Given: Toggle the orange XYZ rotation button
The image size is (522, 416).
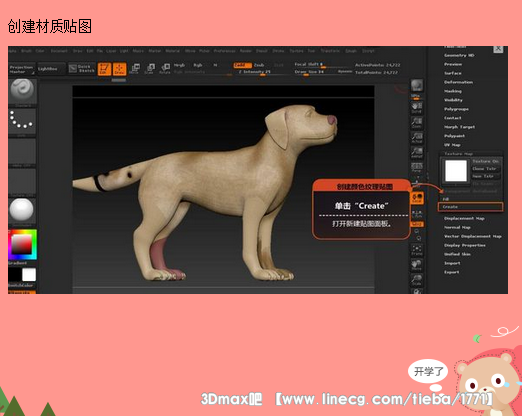Looking at the screenshot, I should [x=417, y=224].
